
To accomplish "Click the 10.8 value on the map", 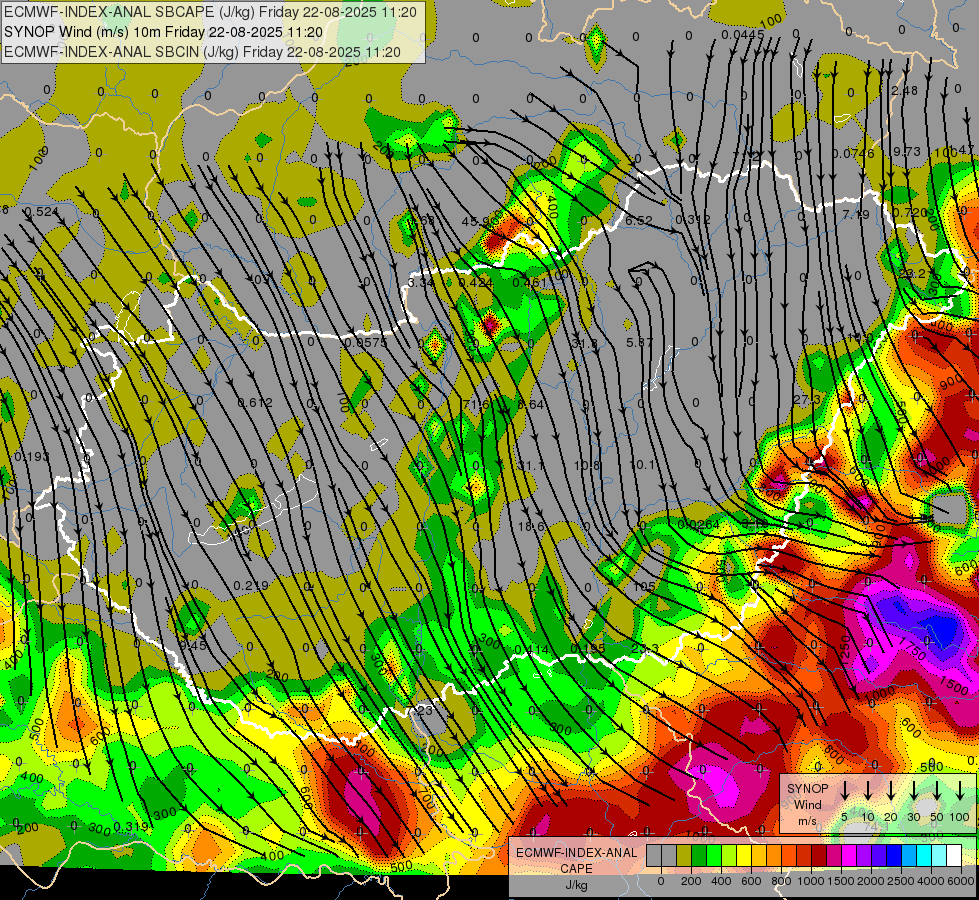I will 587,465.
